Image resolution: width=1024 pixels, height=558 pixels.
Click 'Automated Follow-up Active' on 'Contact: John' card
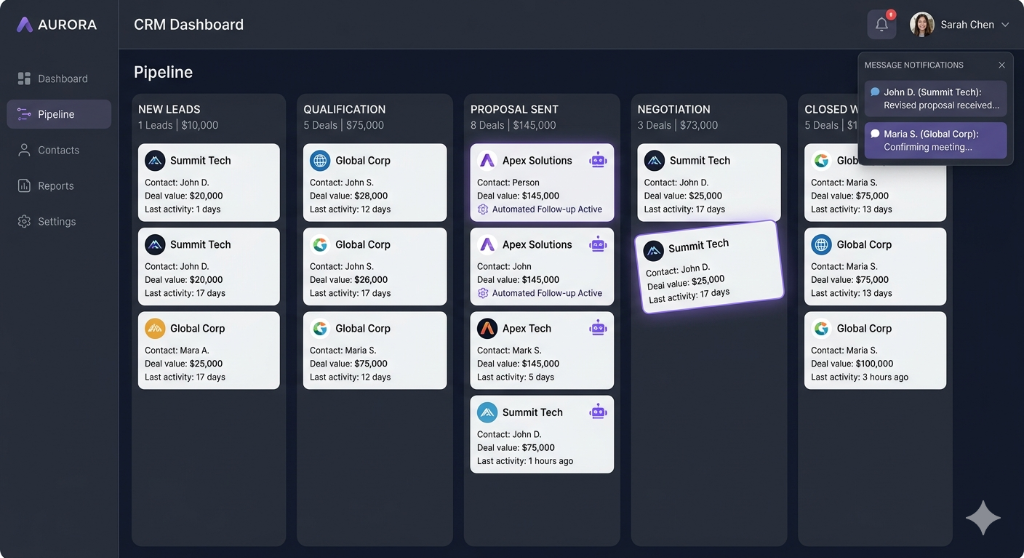(x=547, y=293)
